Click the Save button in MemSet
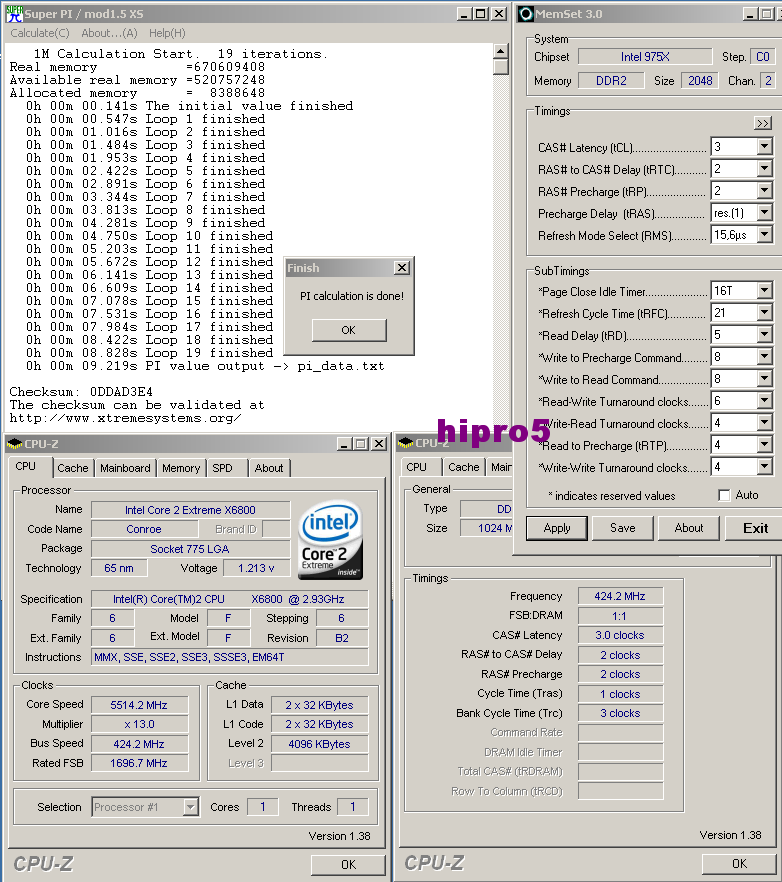The width and height of the screenshot is (782, 882). tap(622, 528)
